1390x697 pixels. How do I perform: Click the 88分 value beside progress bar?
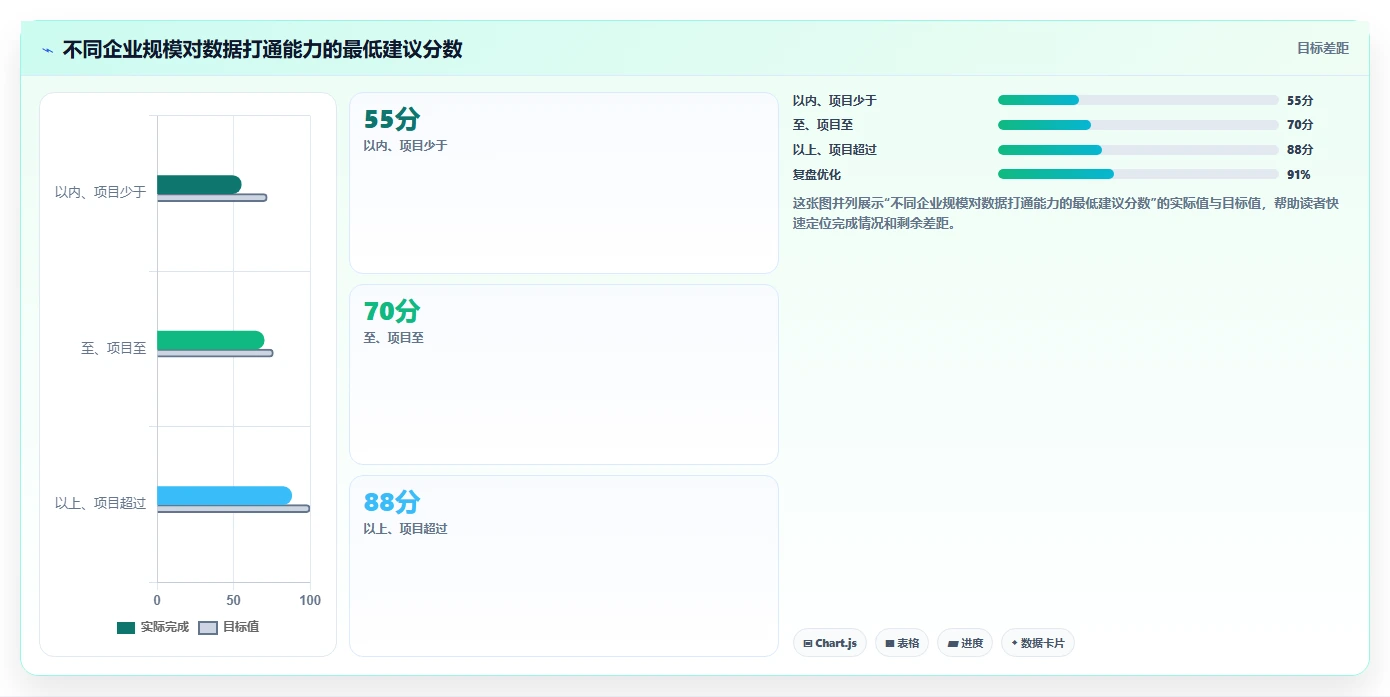[1300, 150]
